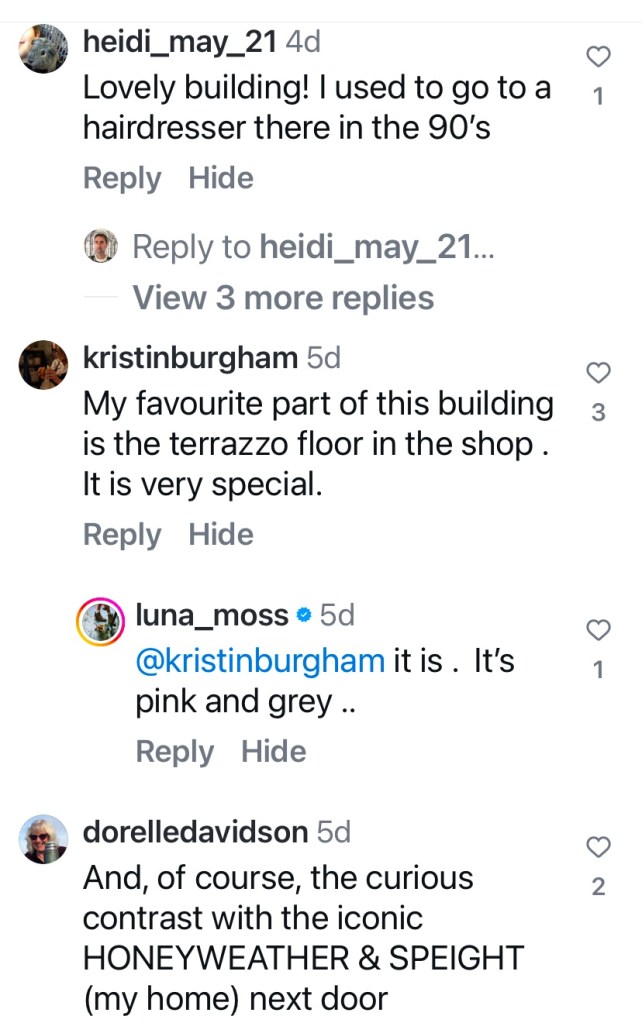
Task: Tap the luna_moss verified badge
Action: [304, 616]
